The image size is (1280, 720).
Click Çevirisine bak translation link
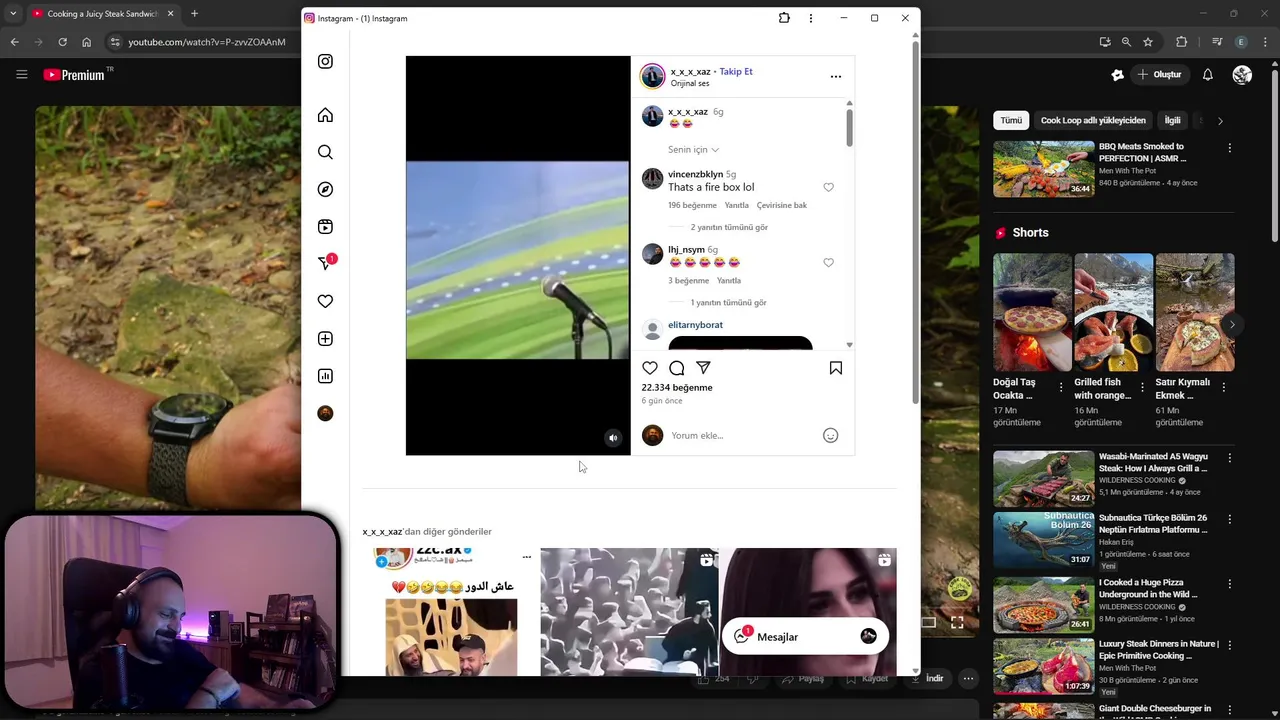(782, 205)
